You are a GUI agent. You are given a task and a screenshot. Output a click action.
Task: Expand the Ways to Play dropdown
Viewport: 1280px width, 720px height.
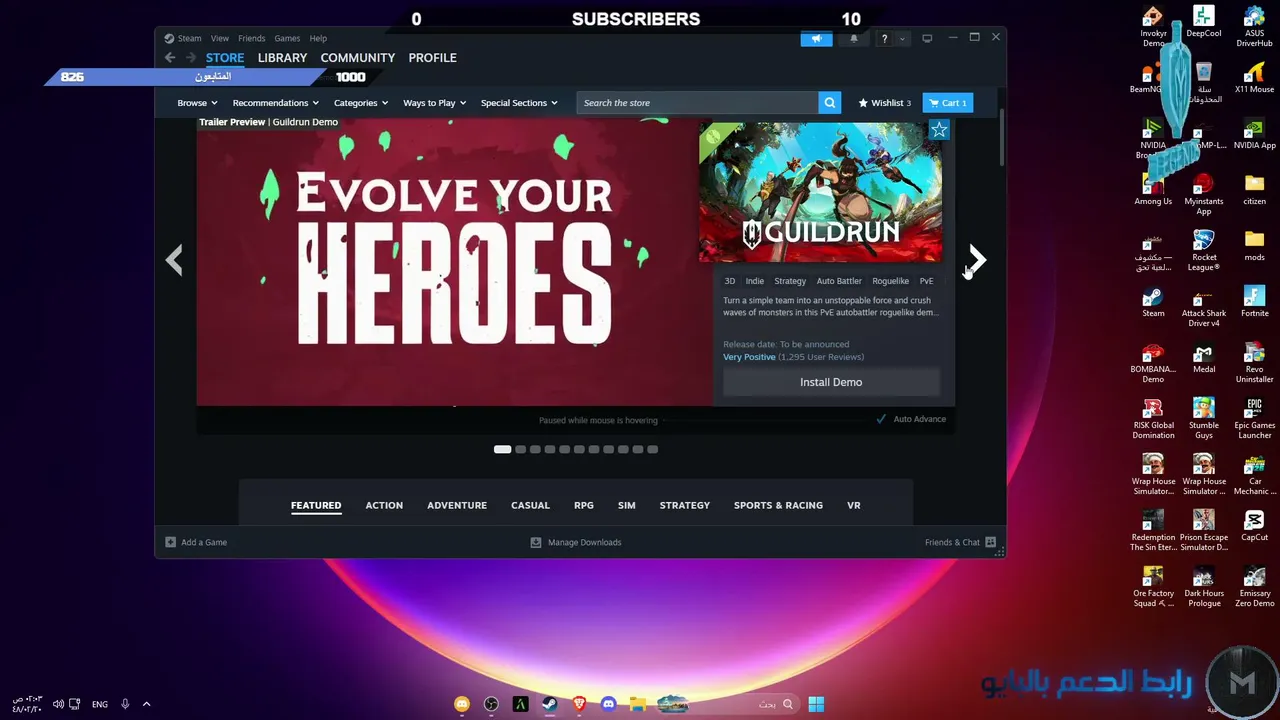[x=434, y=103]
